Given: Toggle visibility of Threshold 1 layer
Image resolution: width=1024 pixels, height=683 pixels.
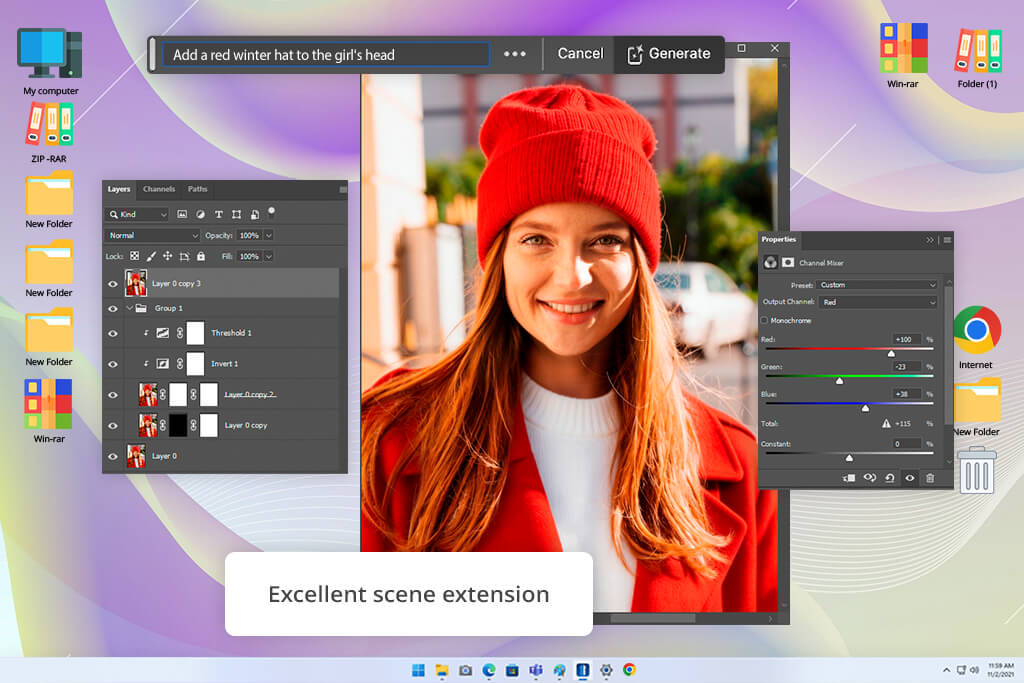Looking at the screenshot, I should click(x=112, y=334).
